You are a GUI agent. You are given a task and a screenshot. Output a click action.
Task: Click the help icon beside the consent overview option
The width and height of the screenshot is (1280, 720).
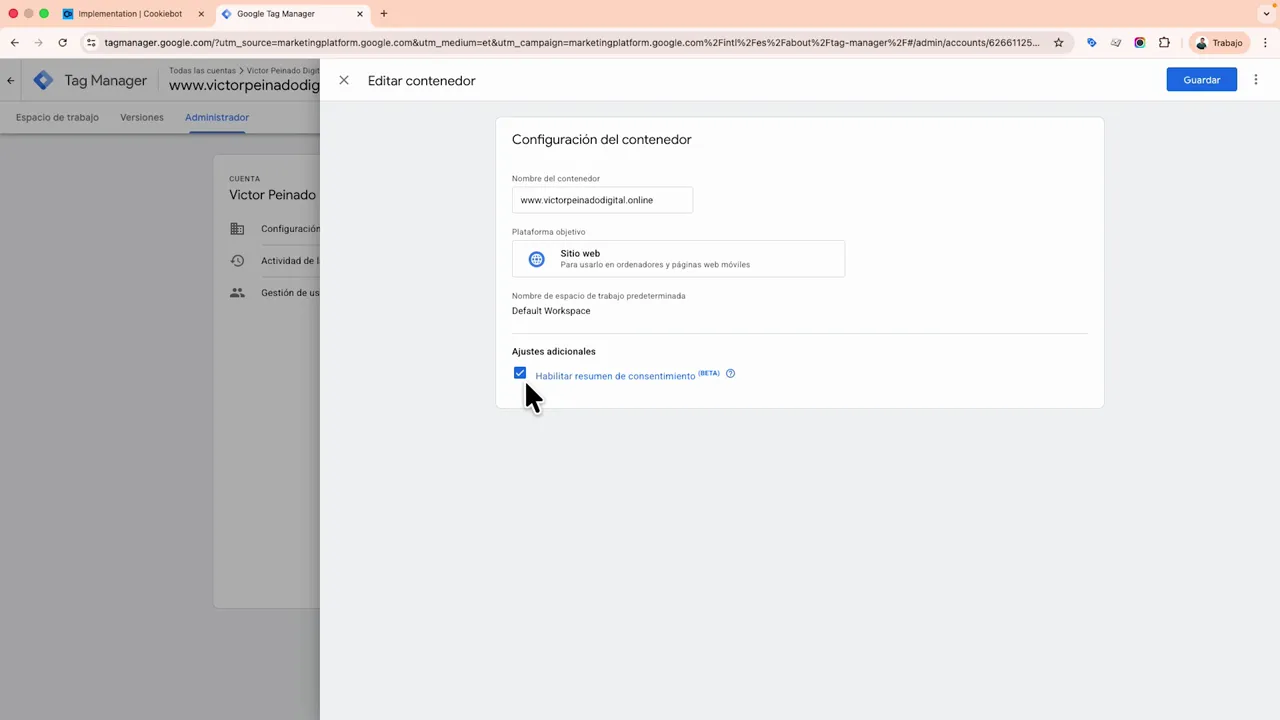click(x=730, y=374)
